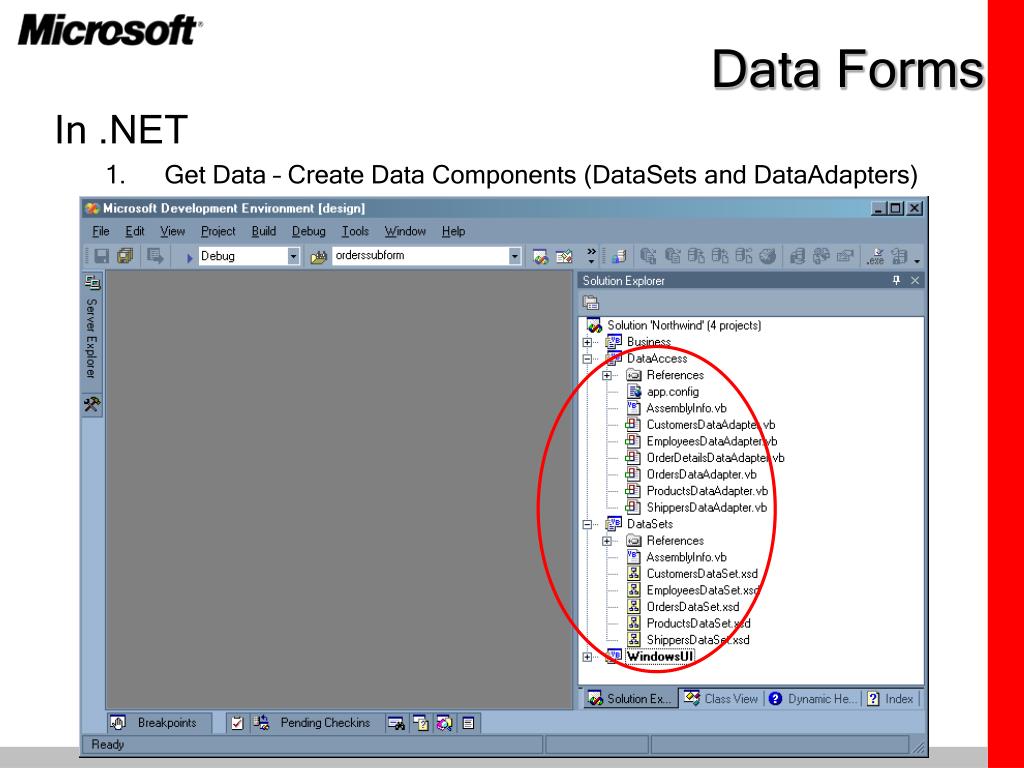Screen dimensions: 1024x768
Task: Click the folder icon of DataSets References
Action: coord(633,541)
